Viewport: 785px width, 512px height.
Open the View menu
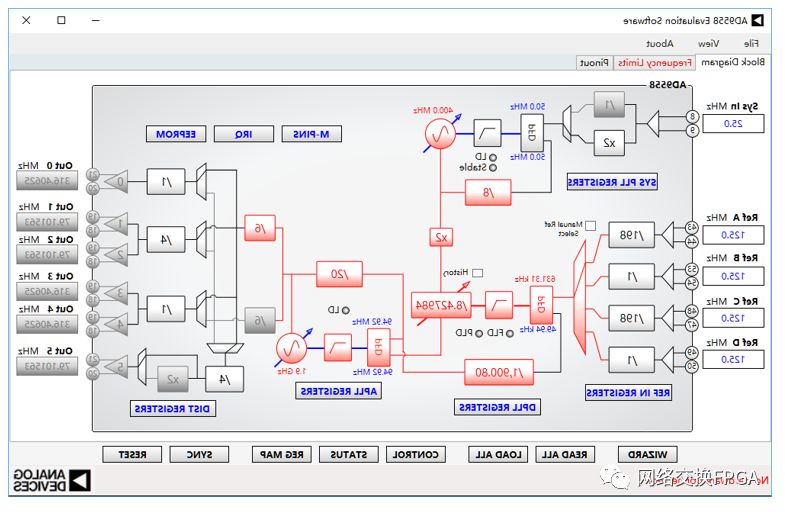coord(708,44)
